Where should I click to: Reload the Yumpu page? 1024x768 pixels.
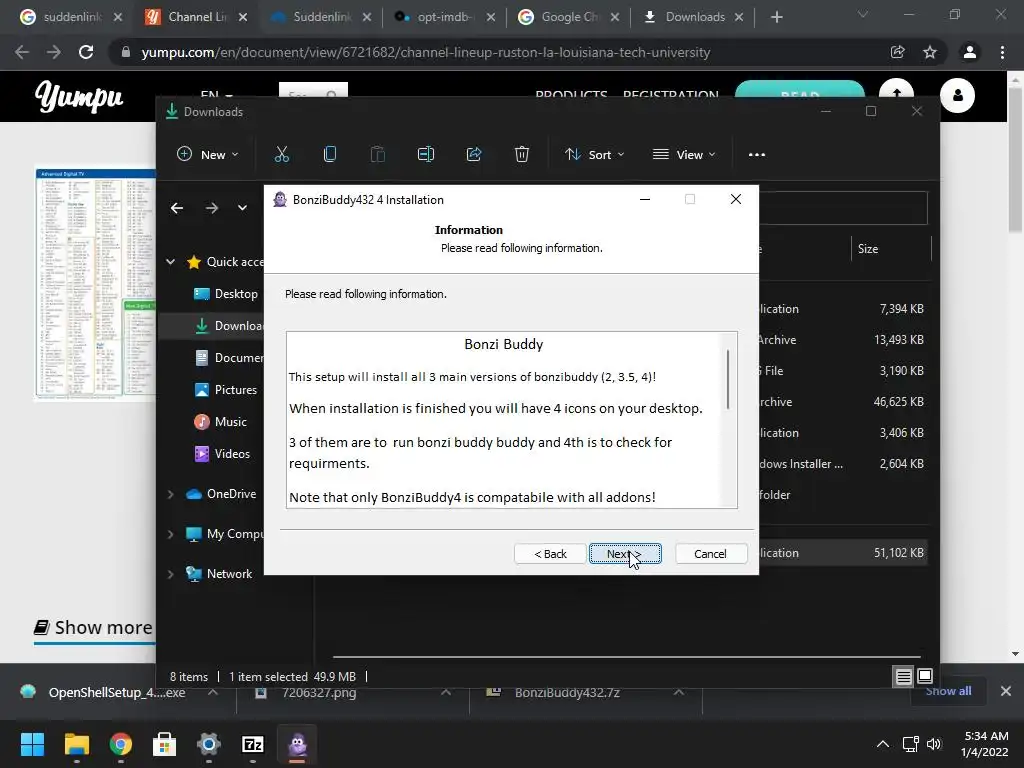coord(86,52)
